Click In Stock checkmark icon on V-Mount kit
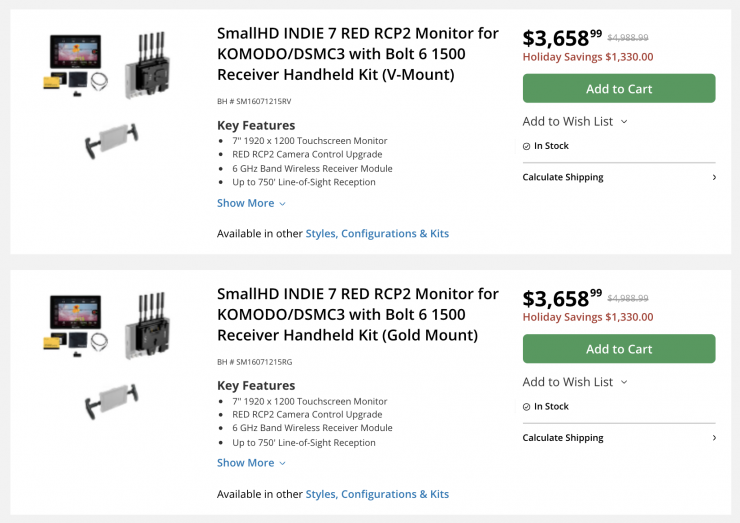 point(527,146)
